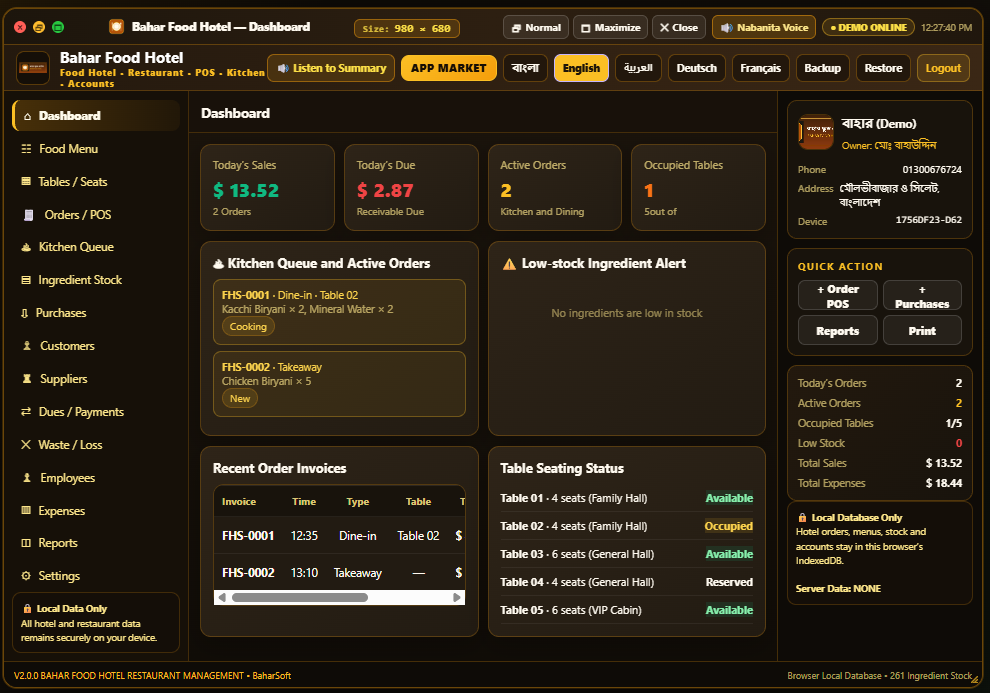The image size is (990, 693).
Task: Click the Dashboard home icon in sidebar
Action: click(x=27, y=116)
